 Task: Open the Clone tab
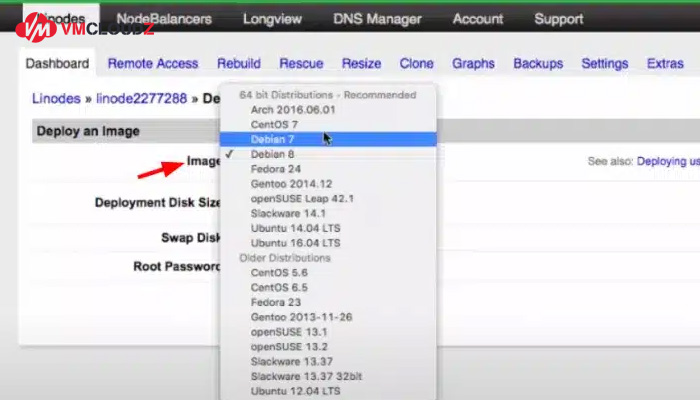tap(416, 63)
